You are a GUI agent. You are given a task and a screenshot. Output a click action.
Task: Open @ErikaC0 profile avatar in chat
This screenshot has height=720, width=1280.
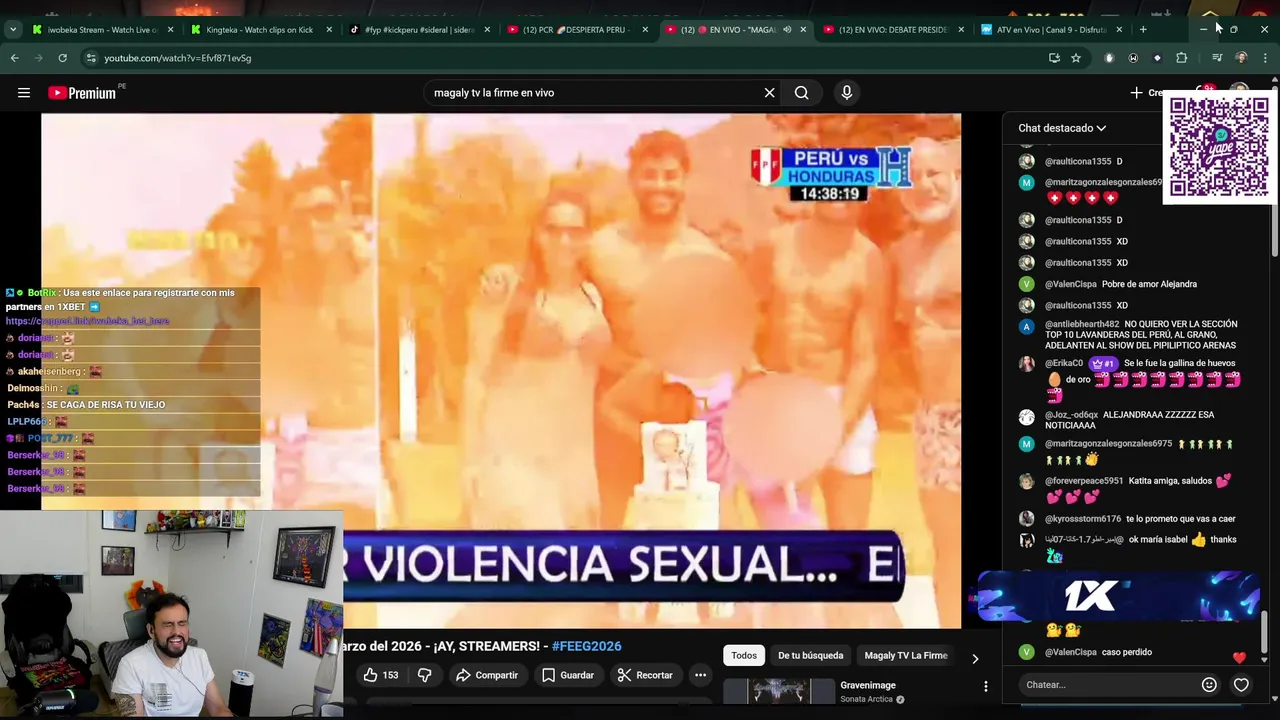coord(1026,364)
